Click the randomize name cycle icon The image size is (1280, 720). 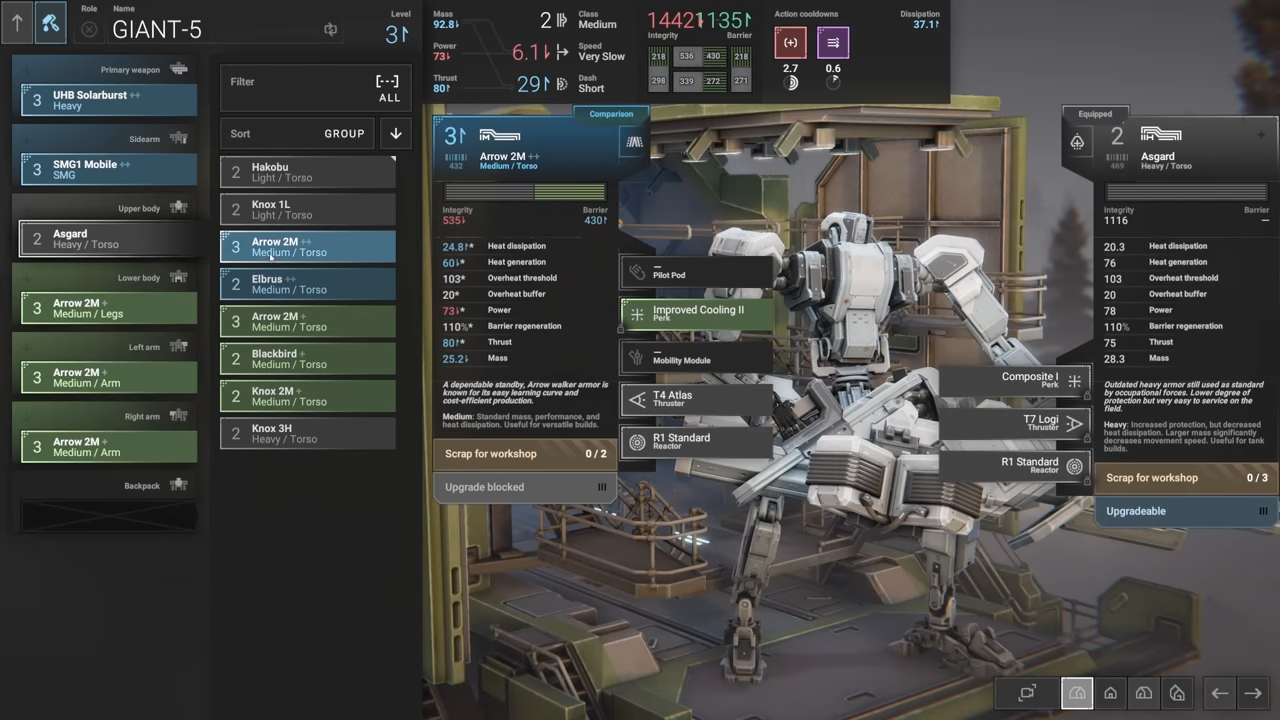tap(330, 30)
